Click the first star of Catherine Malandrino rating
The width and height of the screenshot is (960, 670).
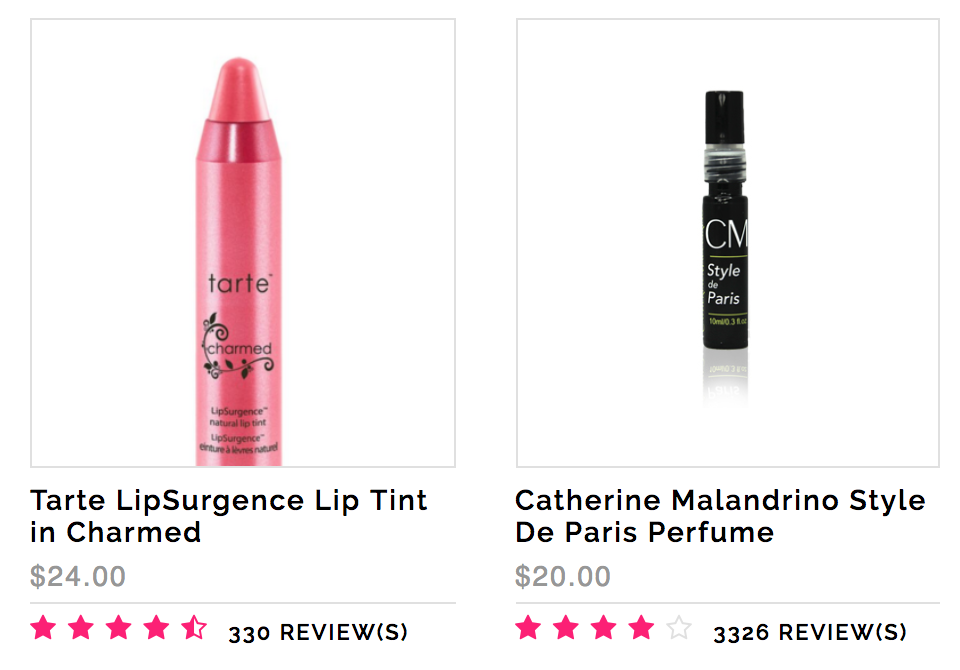[x=528, y=628]
